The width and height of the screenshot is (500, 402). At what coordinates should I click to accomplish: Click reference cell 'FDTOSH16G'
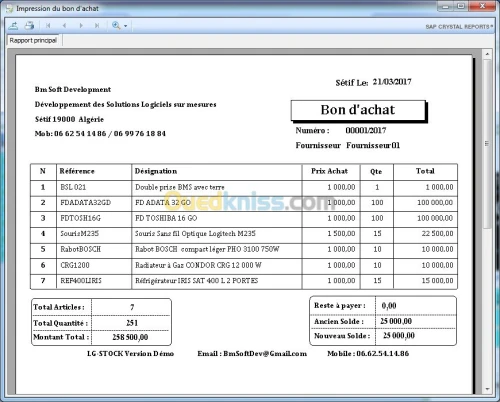pos(80,218)
